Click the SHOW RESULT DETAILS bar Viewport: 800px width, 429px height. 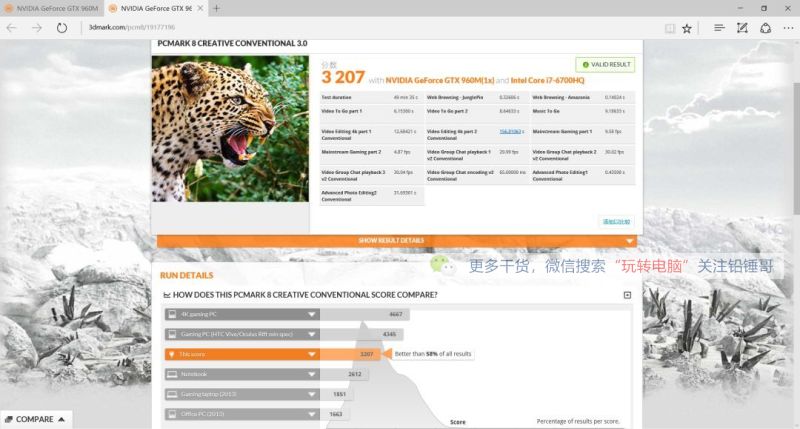(391, 241)
